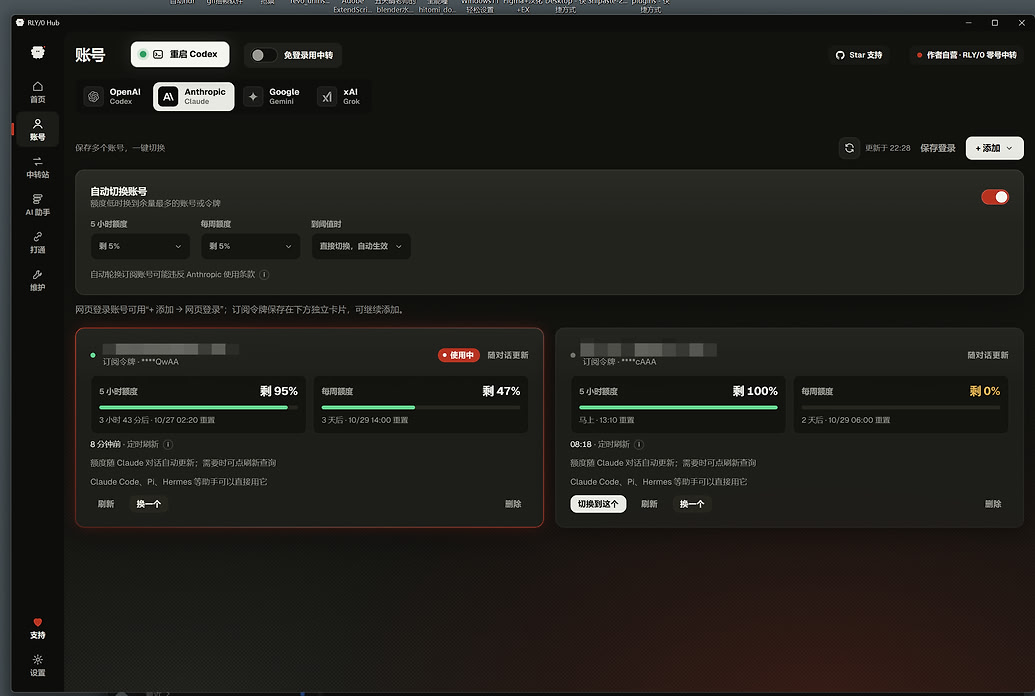Disable the 自动切换账号 red toggle
The width and height of the screenshot is (1035, 696).
coord(995,197)
